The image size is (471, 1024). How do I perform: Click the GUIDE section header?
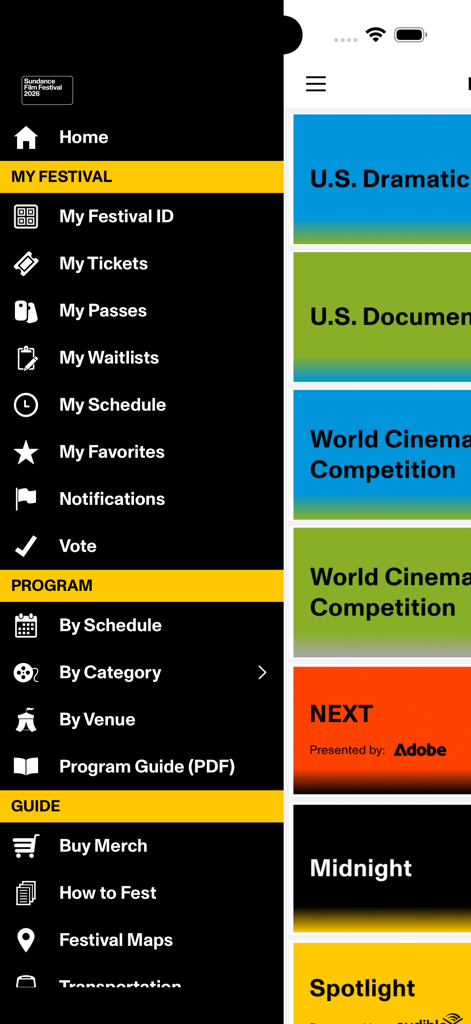pyautogui.click(x=142, y=806)
